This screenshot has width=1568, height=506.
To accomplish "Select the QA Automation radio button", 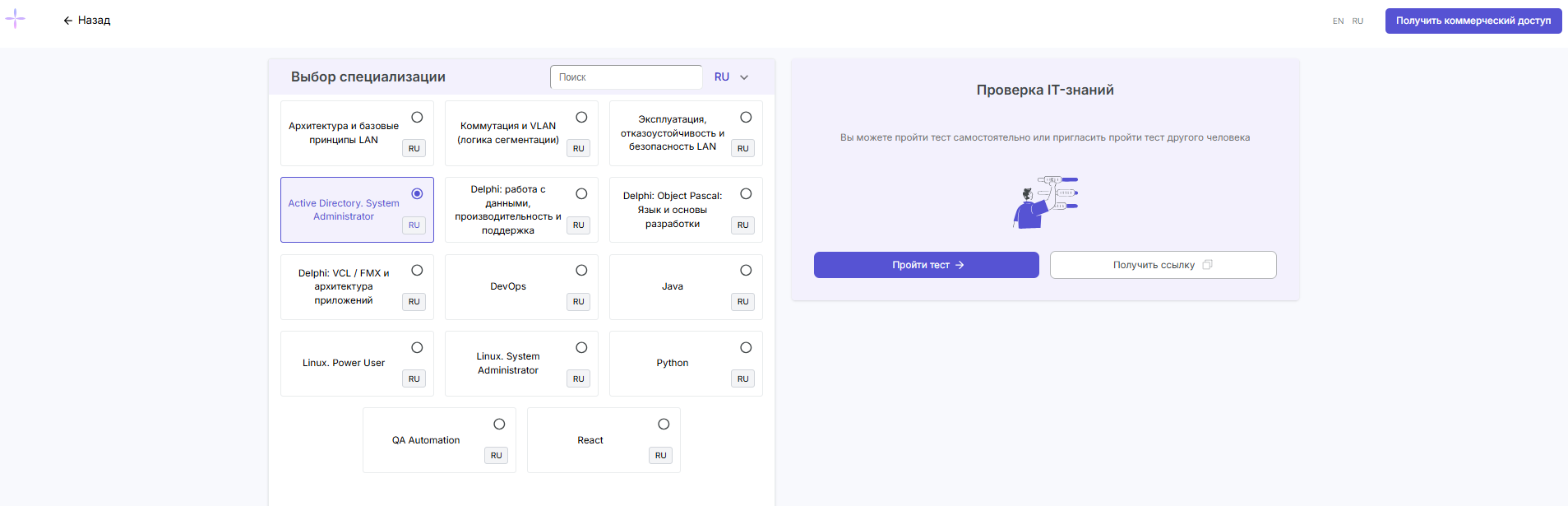I will 499,425.
